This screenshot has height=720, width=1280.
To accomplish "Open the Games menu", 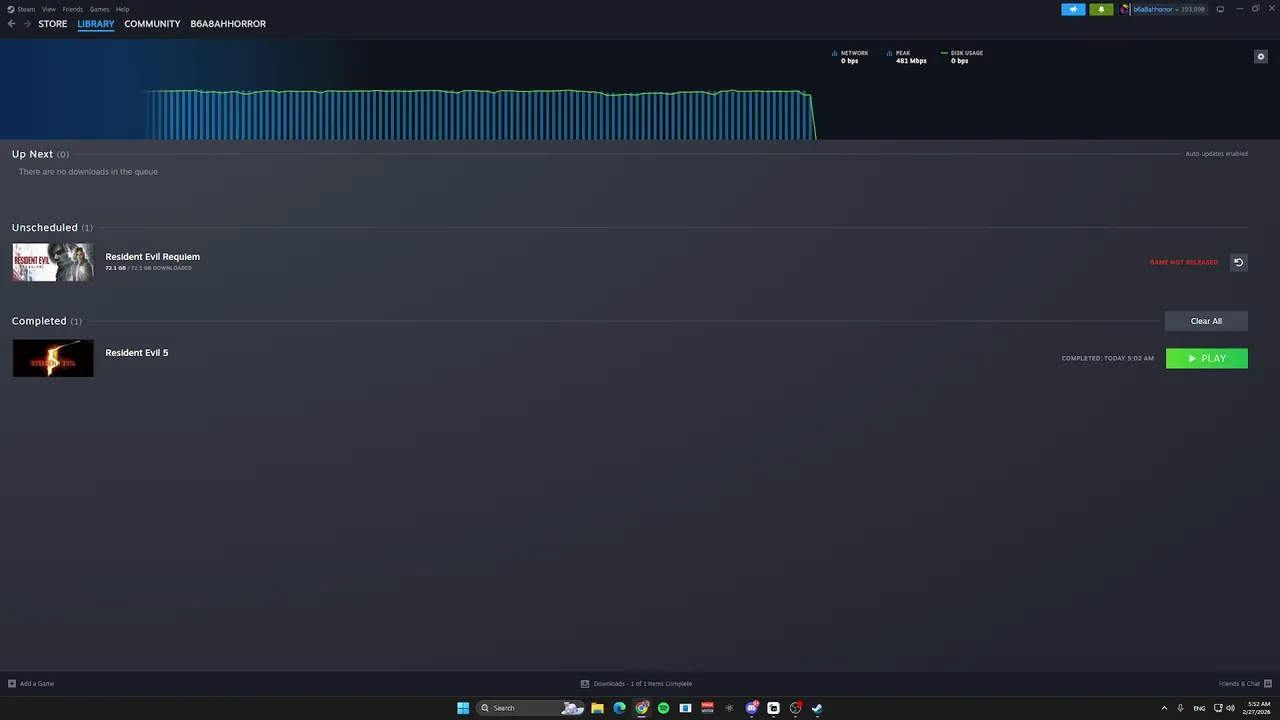I will tap(99, 9).
